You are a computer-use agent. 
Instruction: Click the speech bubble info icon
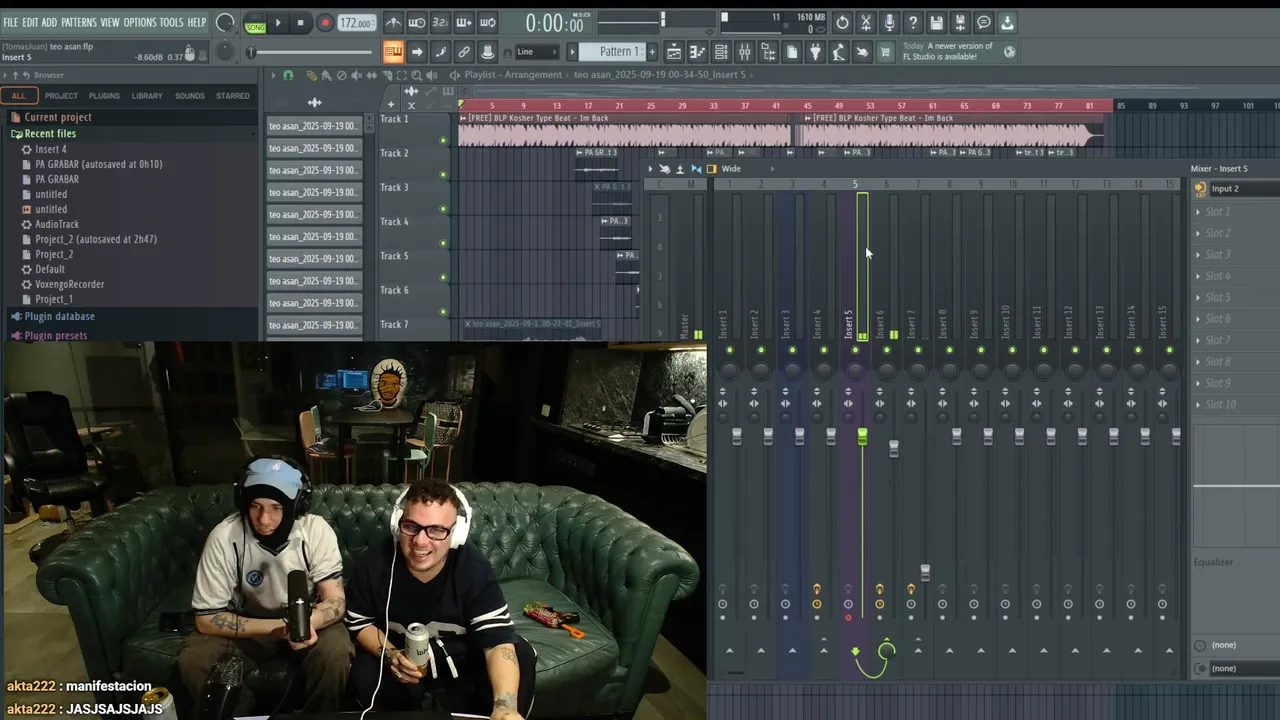(x=984, y=22)
